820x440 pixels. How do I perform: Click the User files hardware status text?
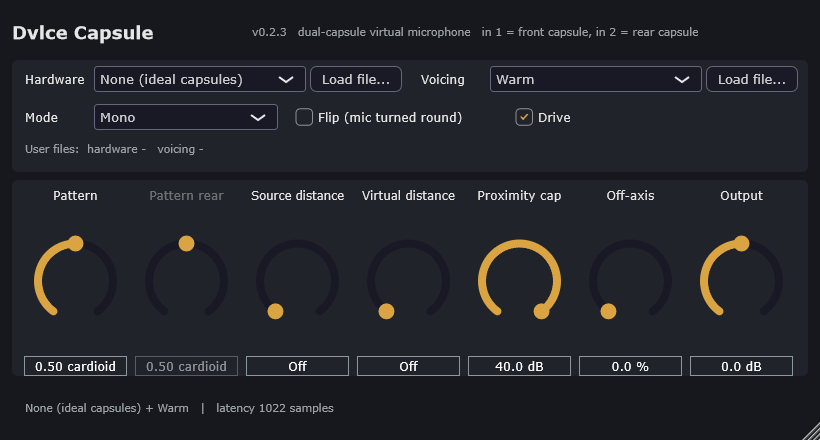116,149
